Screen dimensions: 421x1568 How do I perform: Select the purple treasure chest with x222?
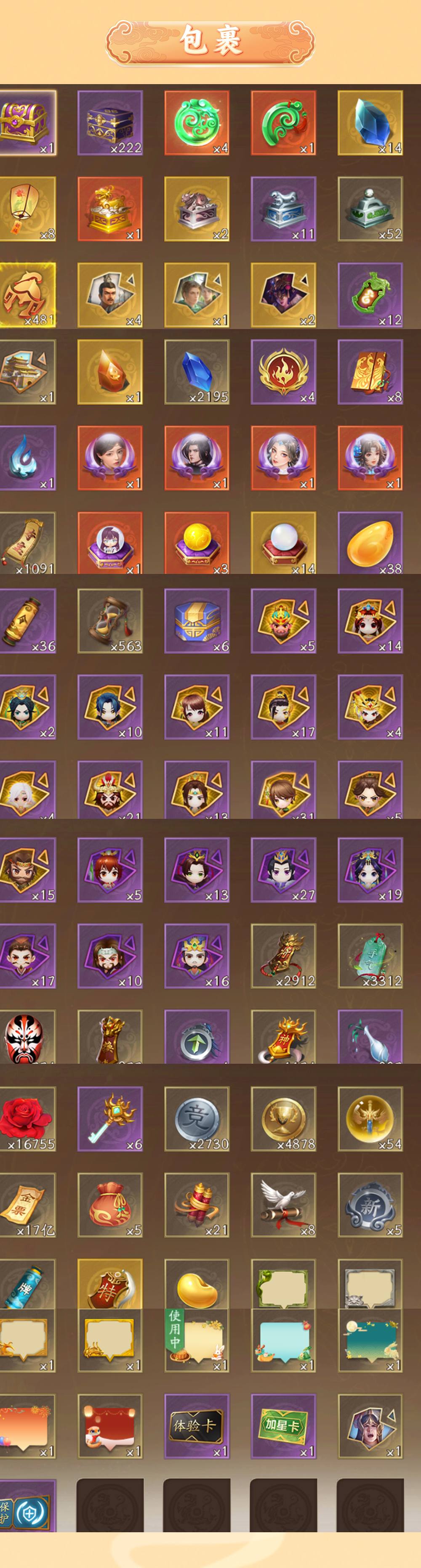point(109,123)
